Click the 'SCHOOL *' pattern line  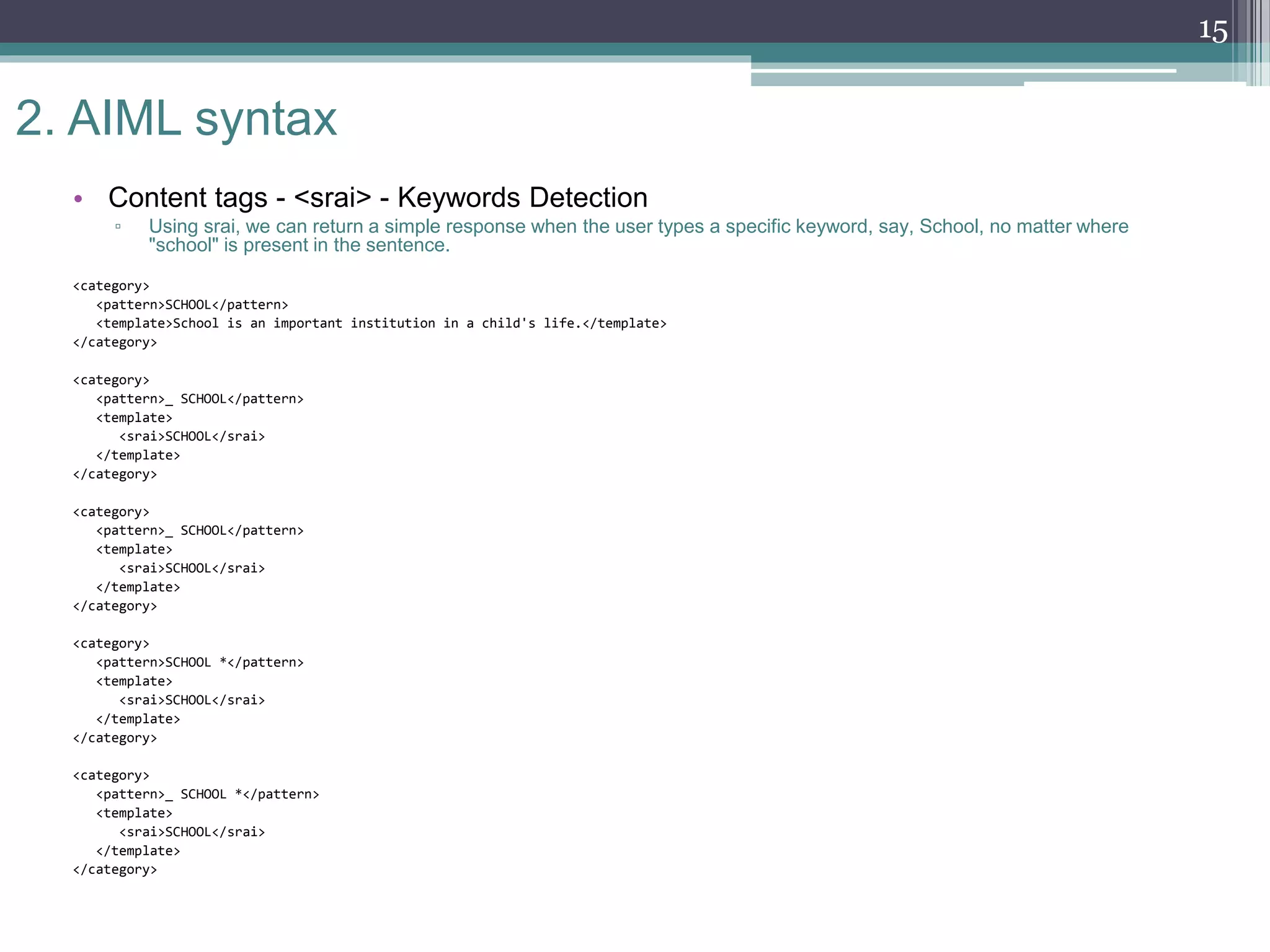[200, 663]
